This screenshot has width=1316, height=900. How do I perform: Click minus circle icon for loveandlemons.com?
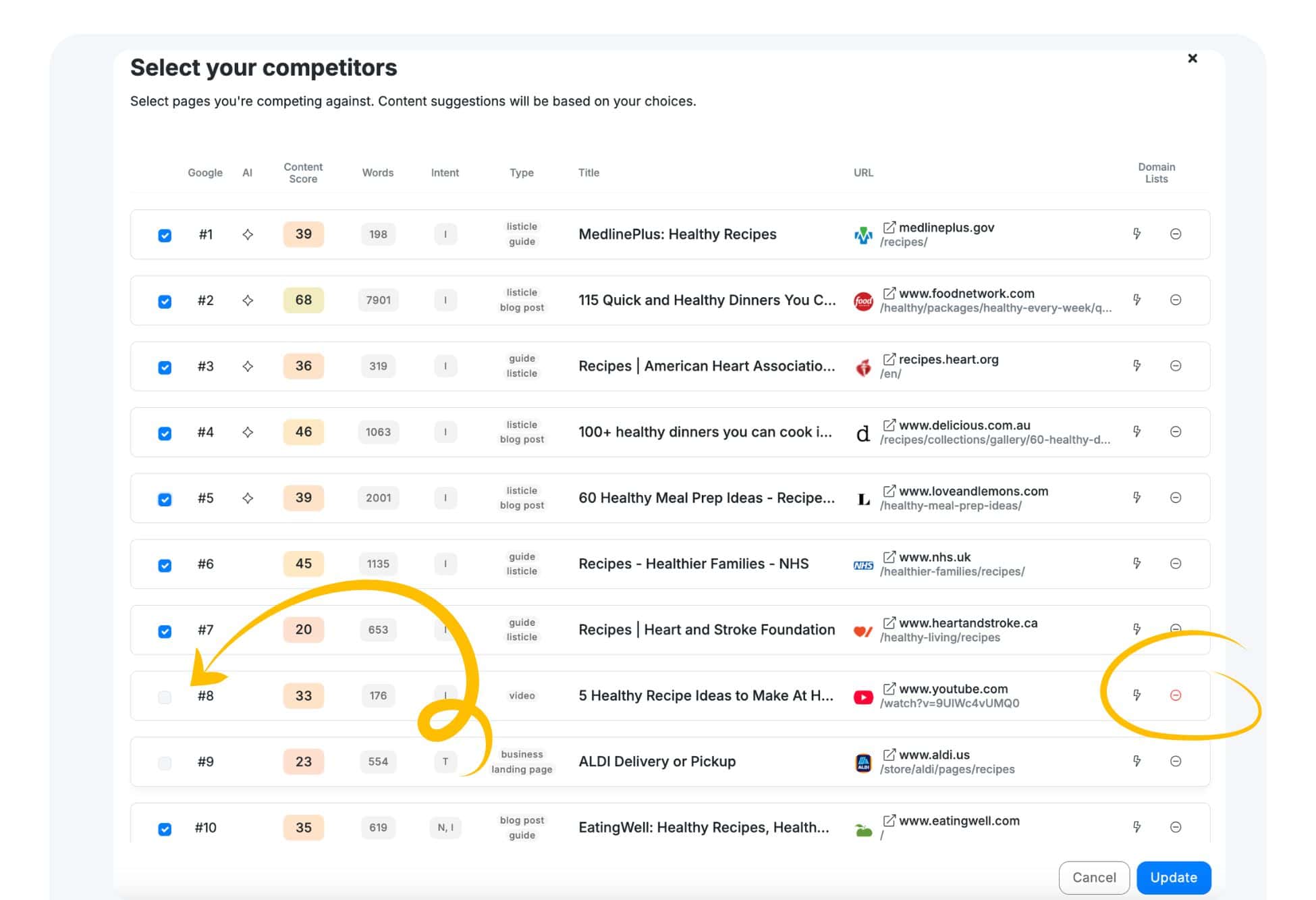[x=1176, y=498]
